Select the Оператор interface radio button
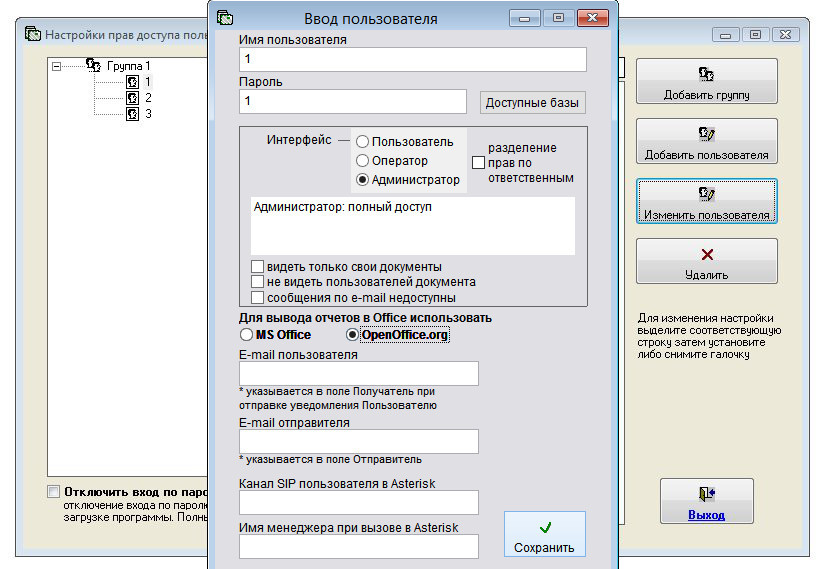Viewport: 822px width, 569px height. click(363, 161)
